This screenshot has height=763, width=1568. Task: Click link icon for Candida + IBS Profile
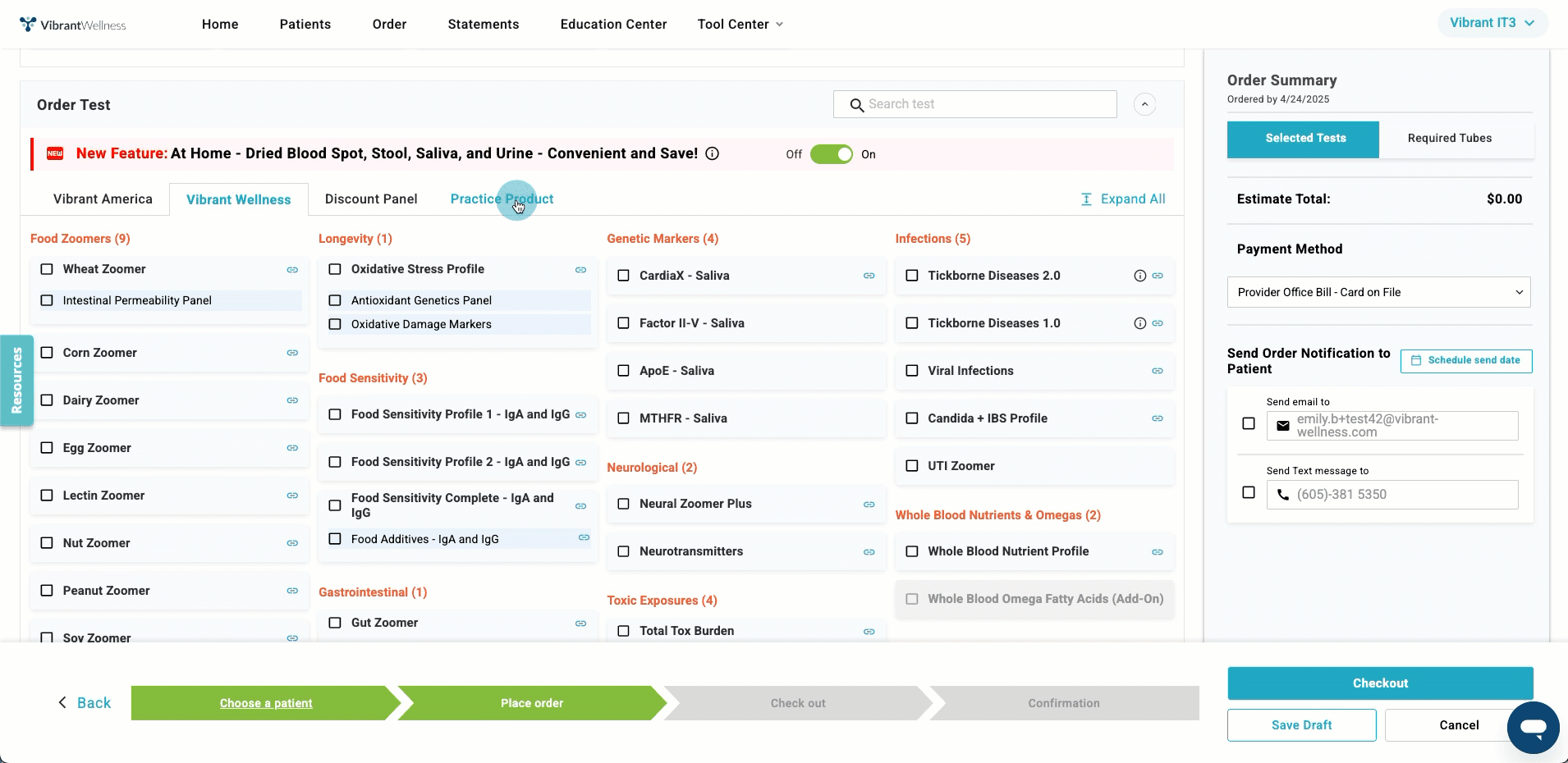click(1157, 419)
